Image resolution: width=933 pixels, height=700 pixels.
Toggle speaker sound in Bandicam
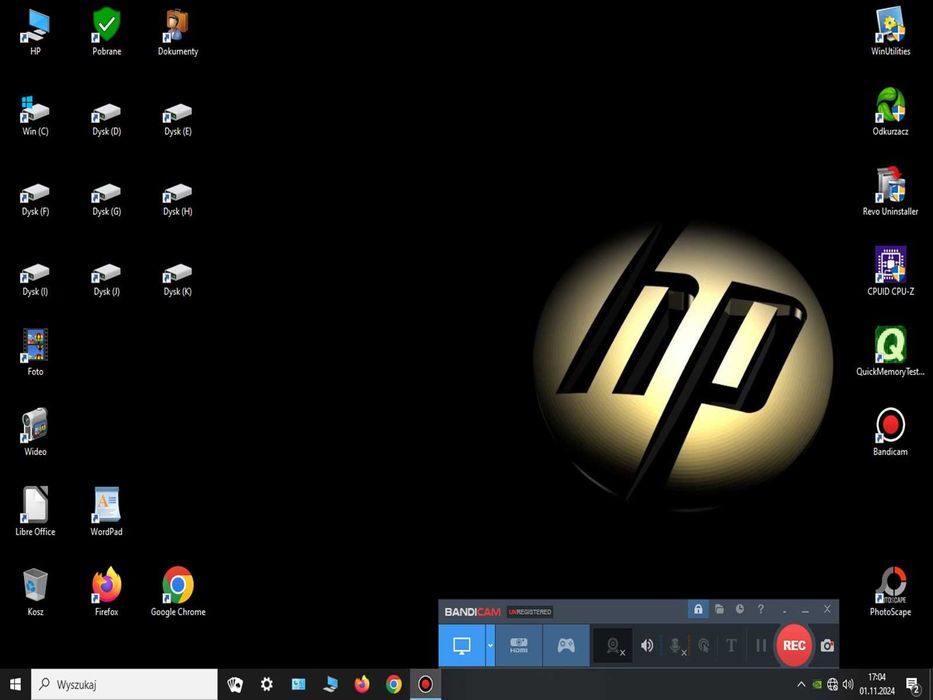tap(647, 645)
